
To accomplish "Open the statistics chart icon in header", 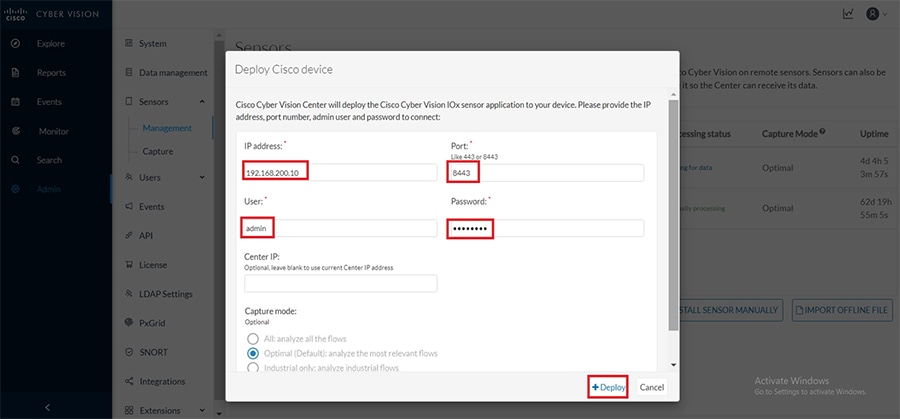I will (x=848, y=14).
